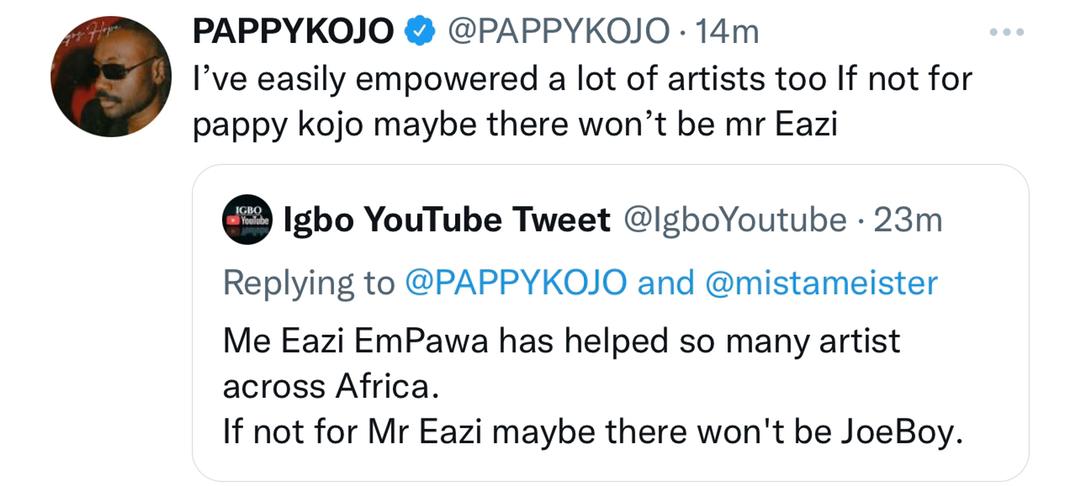Screen dimensions: 1080x486
Task: Click @PAPPYKOJO in the Replying to line
Action: point(515,284)
